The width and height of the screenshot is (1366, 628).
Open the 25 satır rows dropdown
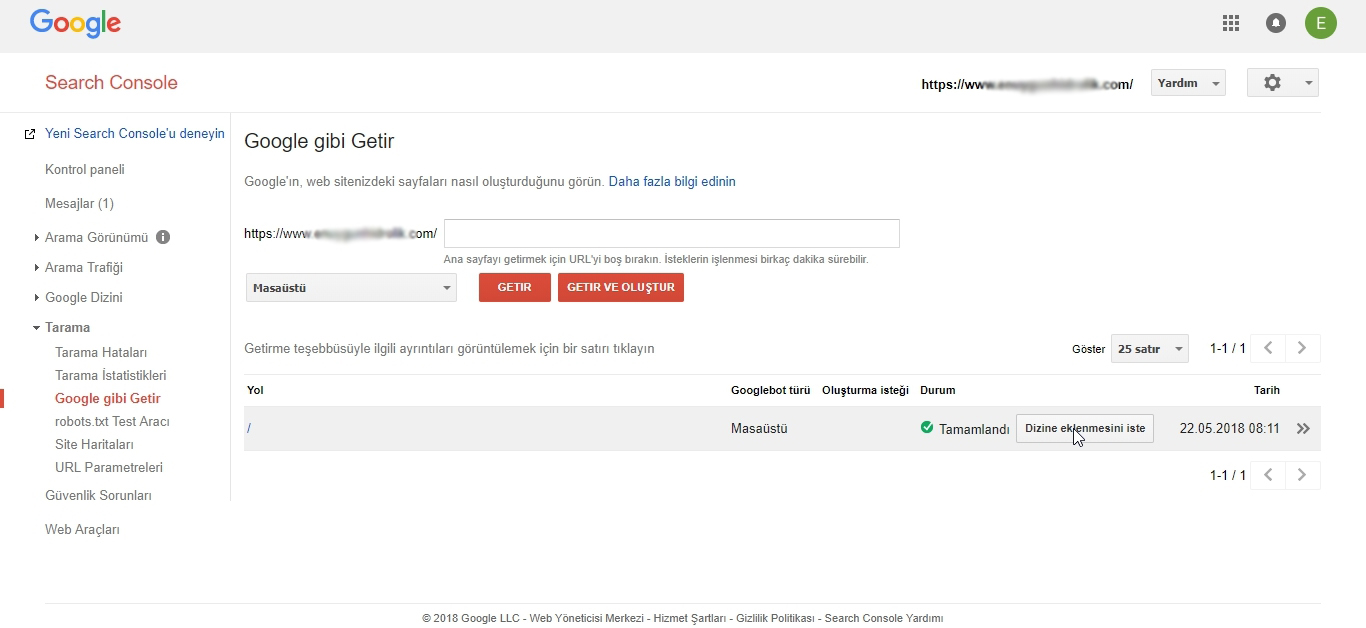click(1150, 349)
